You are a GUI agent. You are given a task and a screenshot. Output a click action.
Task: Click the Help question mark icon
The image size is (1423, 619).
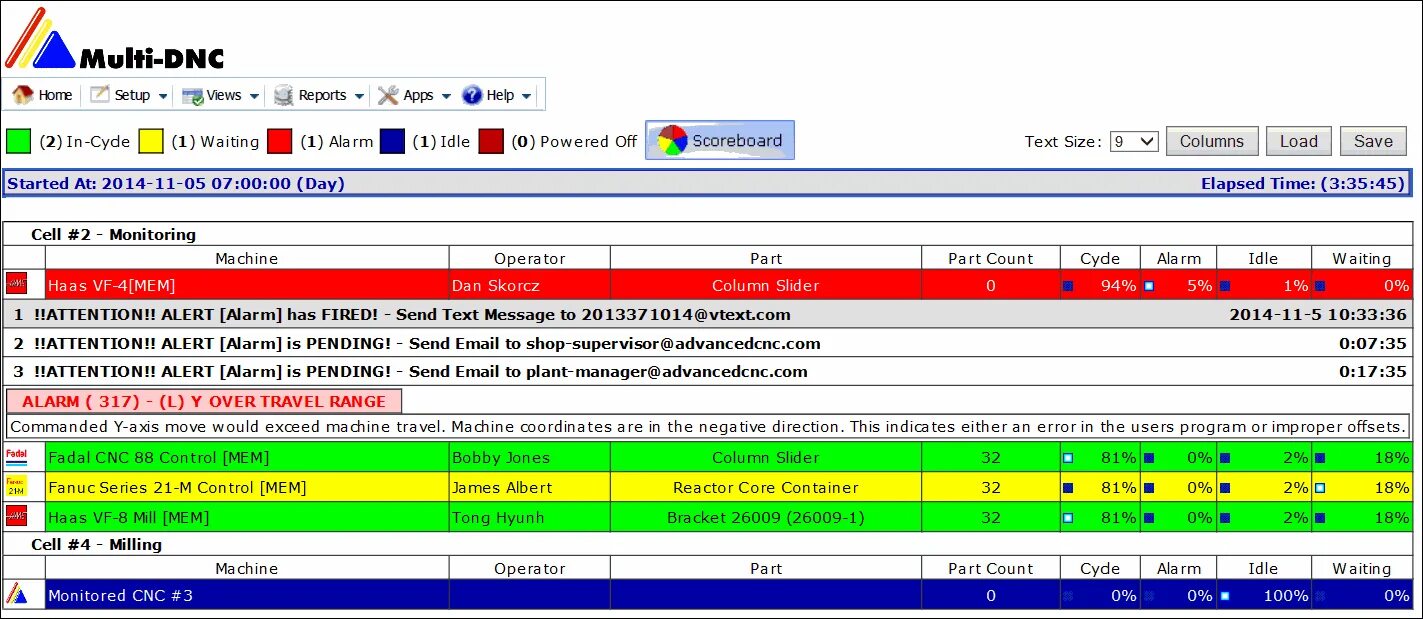[x=472, y=95]
